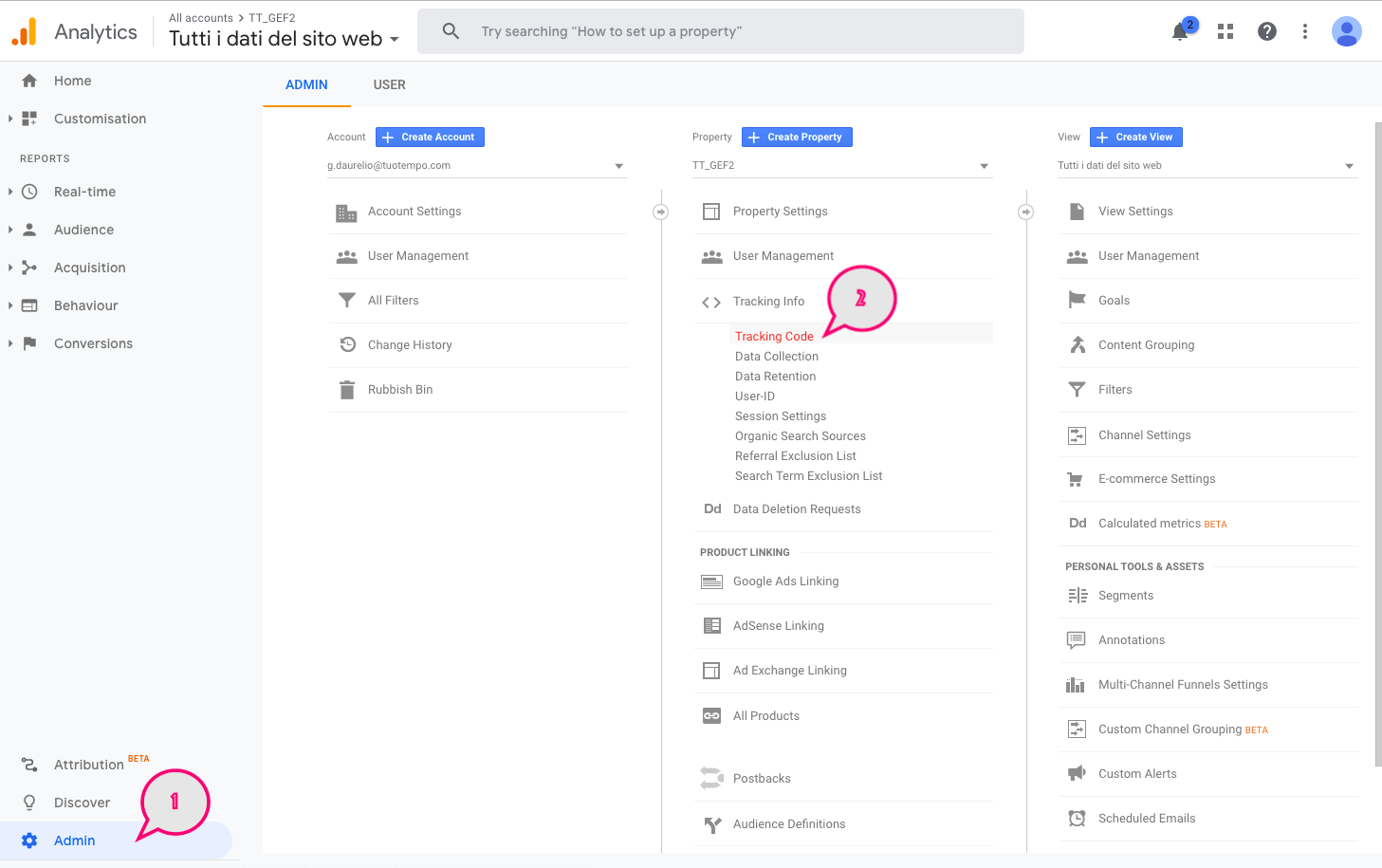Click the Create Account button
This screenshot has width=1382, height=868.
[430, 138]
